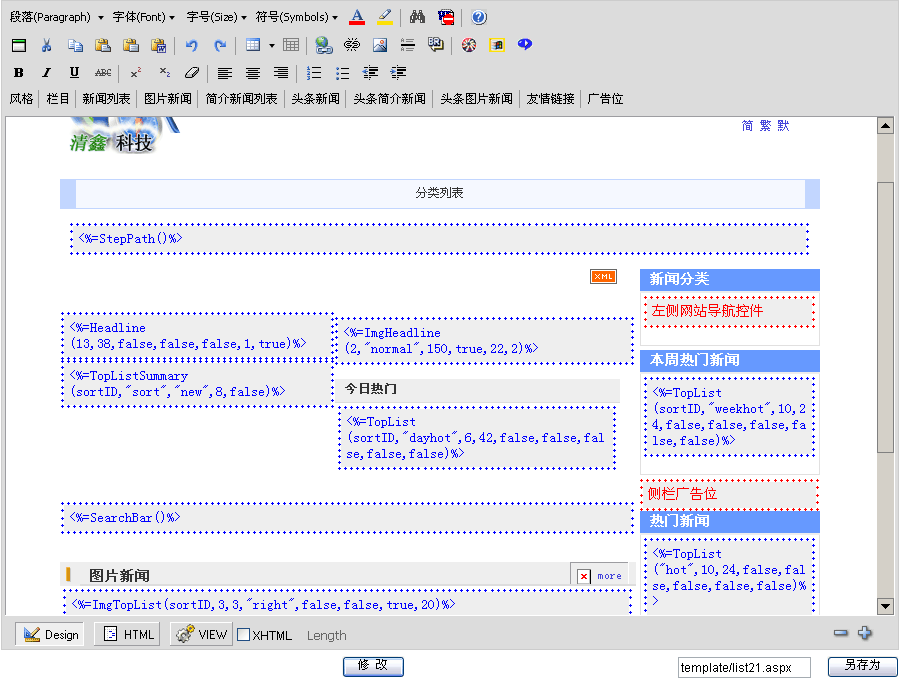This screenshot has height=679, width=903.
Task: Click the orange XML feed button
Action: point(604,276)
